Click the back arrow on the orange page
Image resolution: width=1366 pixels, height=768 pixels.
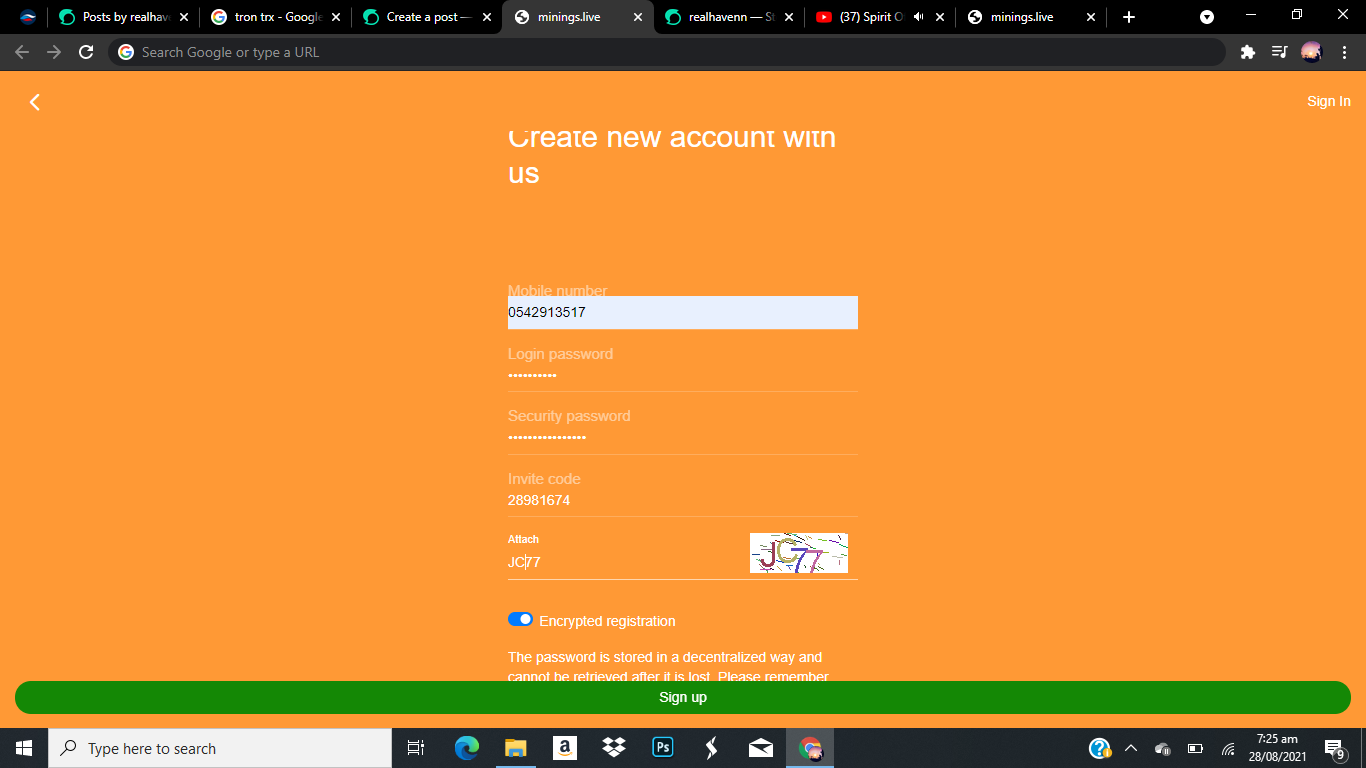pos(35,101)
